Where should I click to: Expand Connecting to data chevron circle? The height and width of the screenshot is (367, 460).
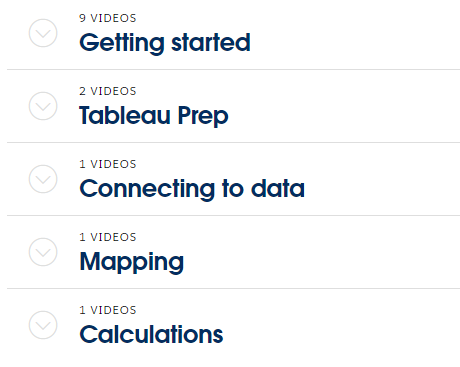coord(43,179)
